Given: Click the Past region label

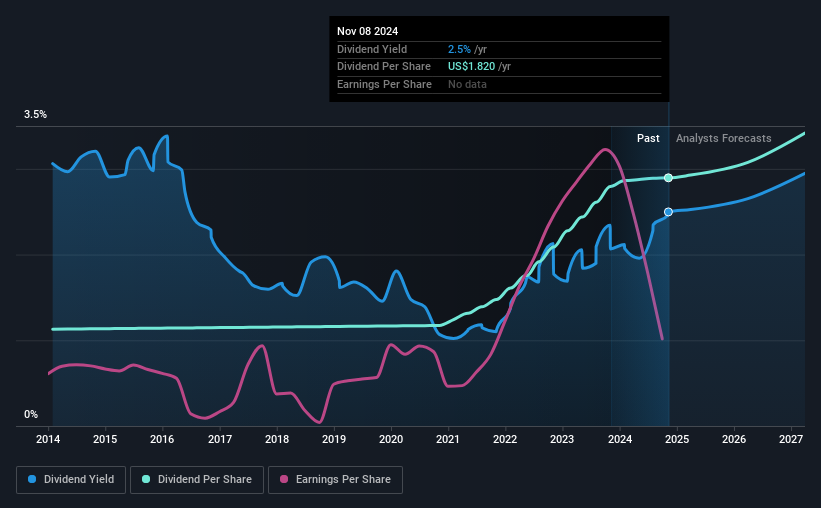Looking at the screenshot, I should [x=648, y=138].
